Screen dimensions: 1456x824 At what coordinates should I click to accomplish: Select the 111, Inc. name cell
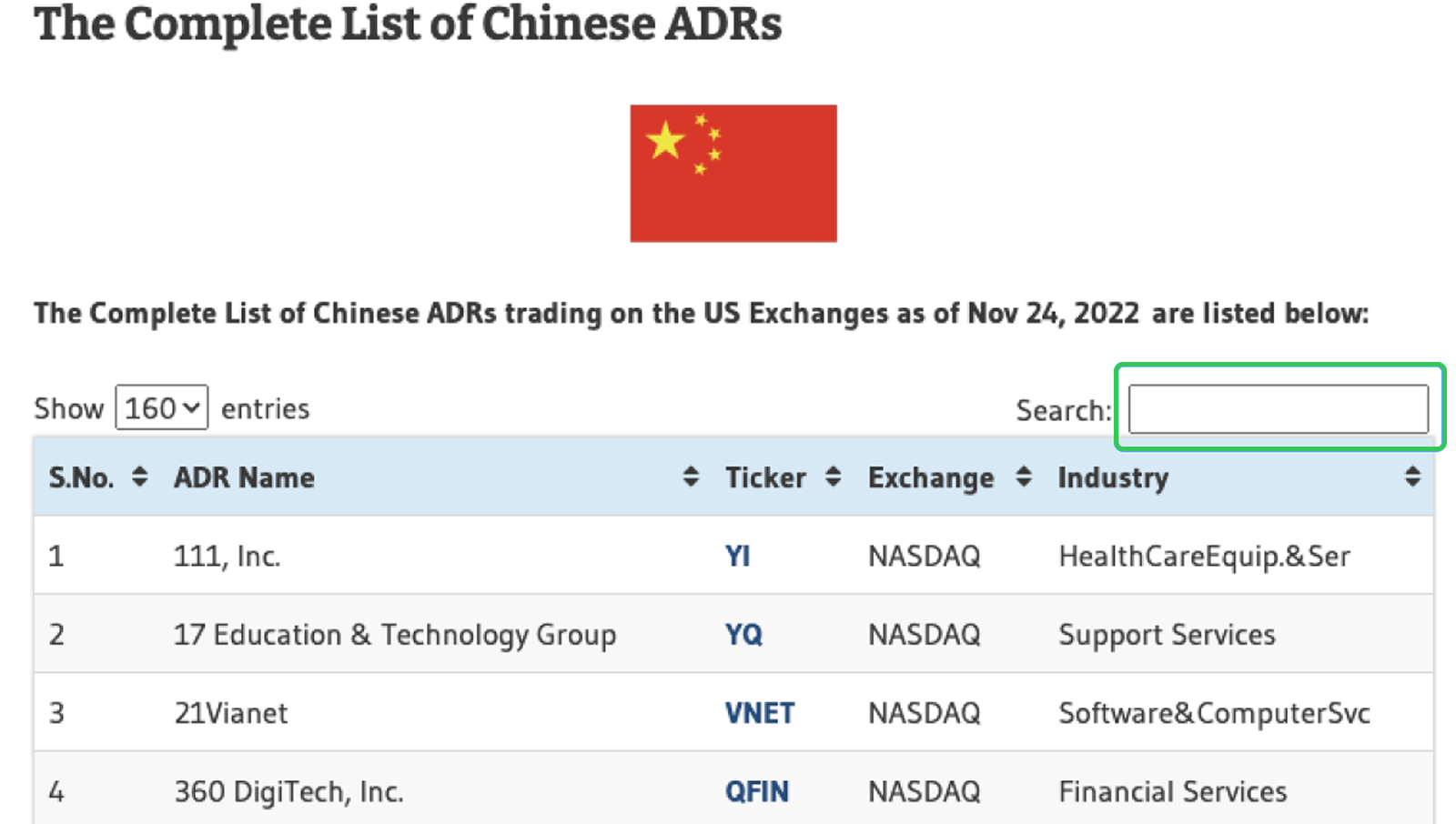tap(227, 556)
